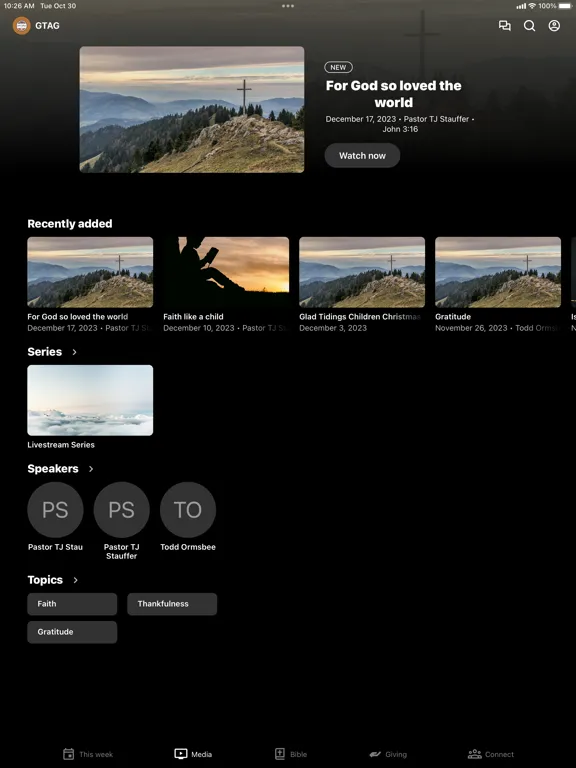
Task: Tap 'November 26, 2023' date text
Action: point(471,328)
